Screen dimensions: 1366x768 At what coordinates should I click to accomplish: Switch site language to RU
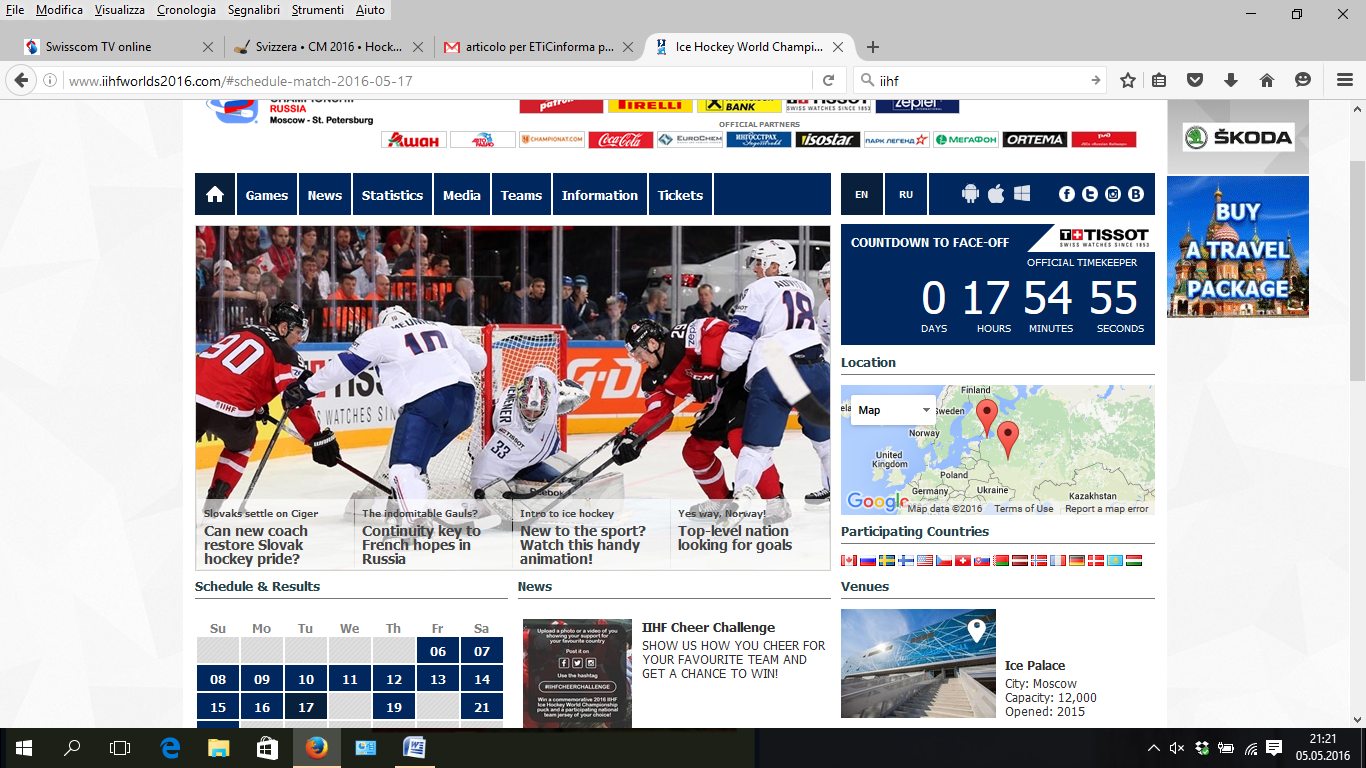[906, 195]
